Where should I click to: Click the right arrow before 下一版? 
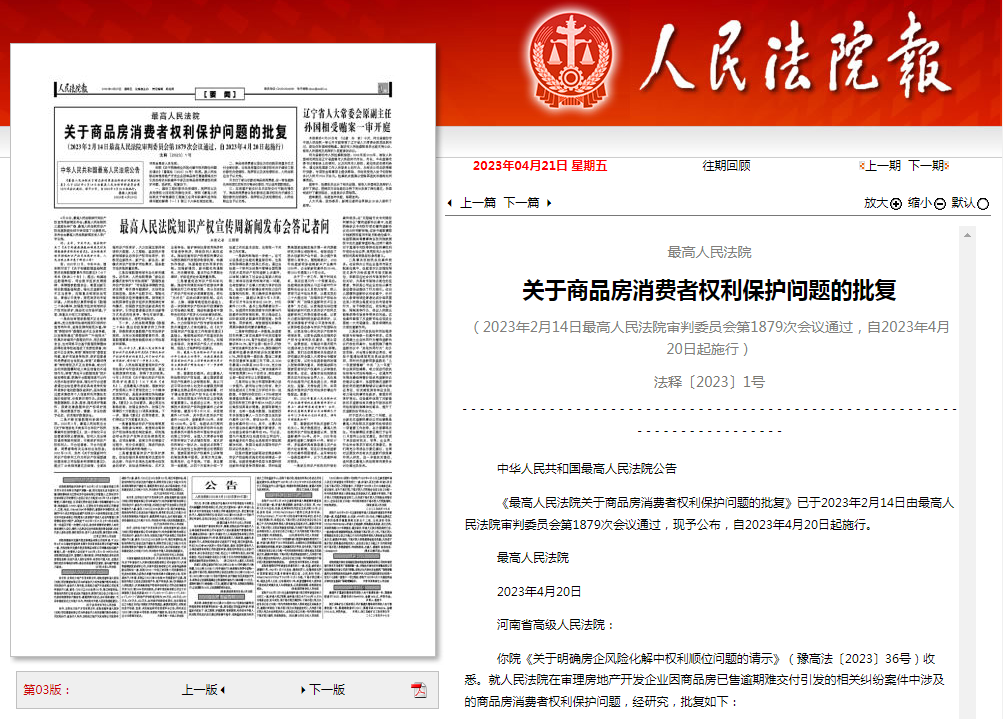click(x=303, y=690)
